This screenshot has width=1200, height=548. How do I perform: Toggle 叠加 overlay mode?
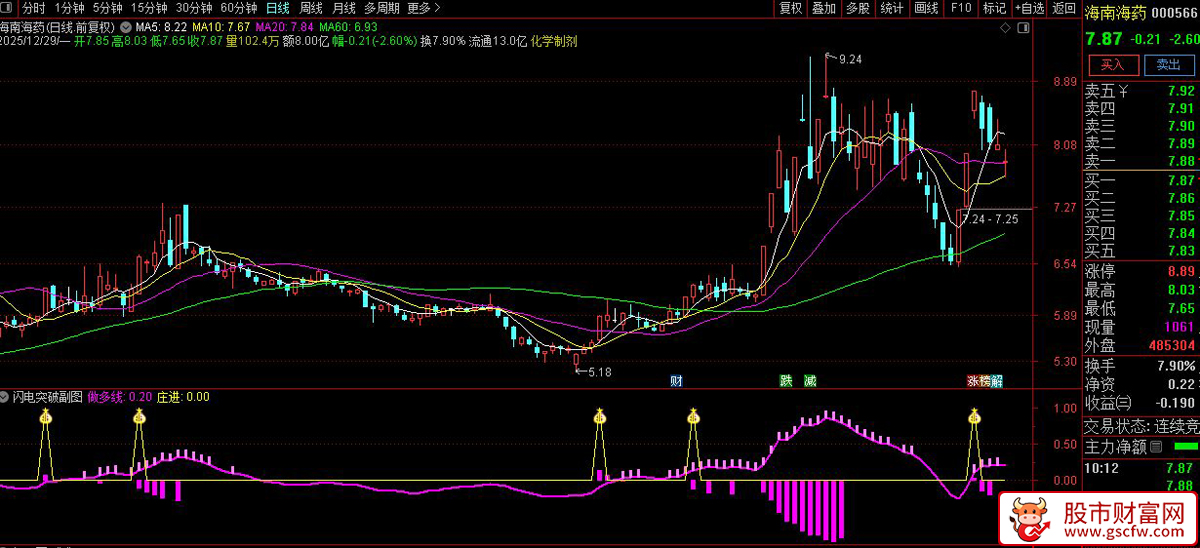point(823,8)
